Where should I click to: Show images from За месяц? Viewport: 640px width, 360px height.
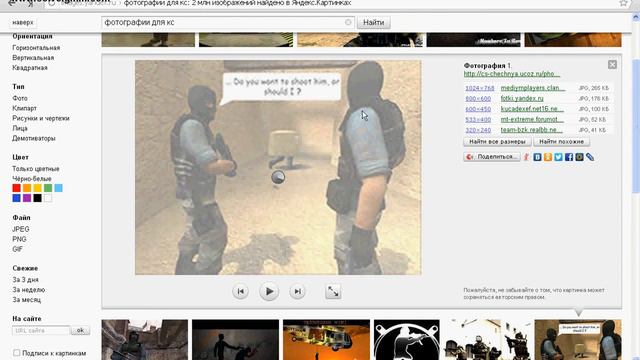pyautogui.click(x=27, y=300)
